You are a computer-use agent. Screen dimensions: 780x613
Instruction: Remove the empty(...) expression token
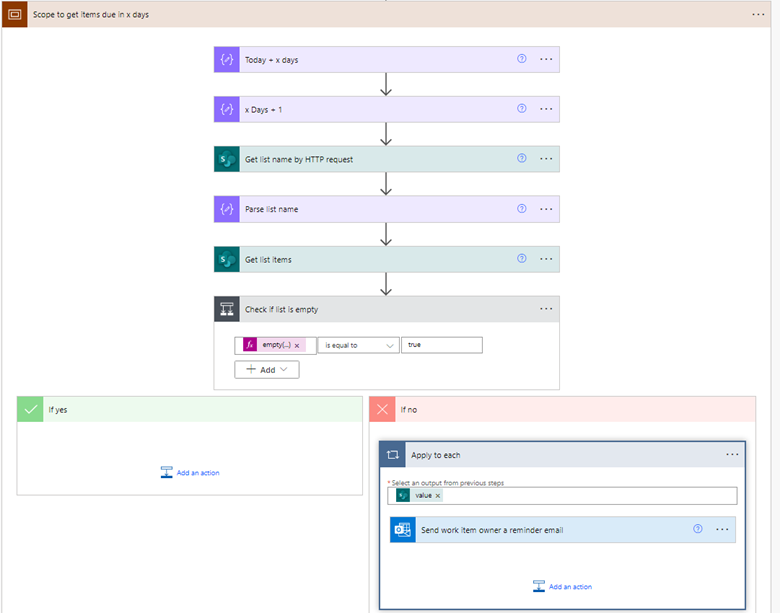coord(297,345)
